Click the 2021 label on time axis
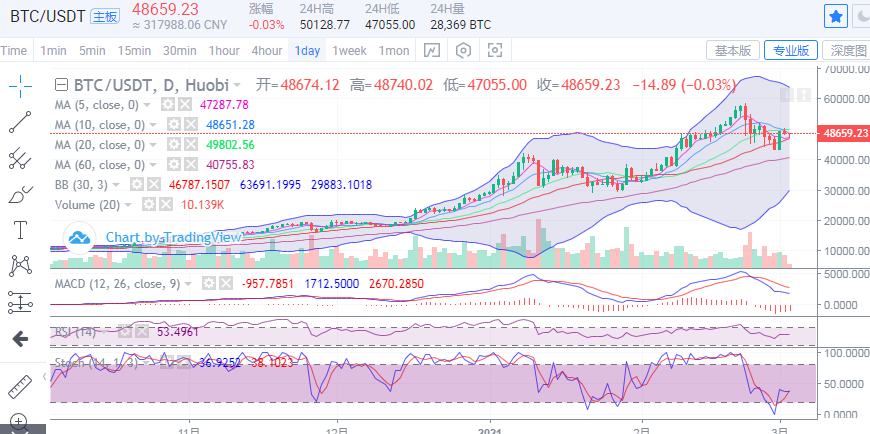 490,430
